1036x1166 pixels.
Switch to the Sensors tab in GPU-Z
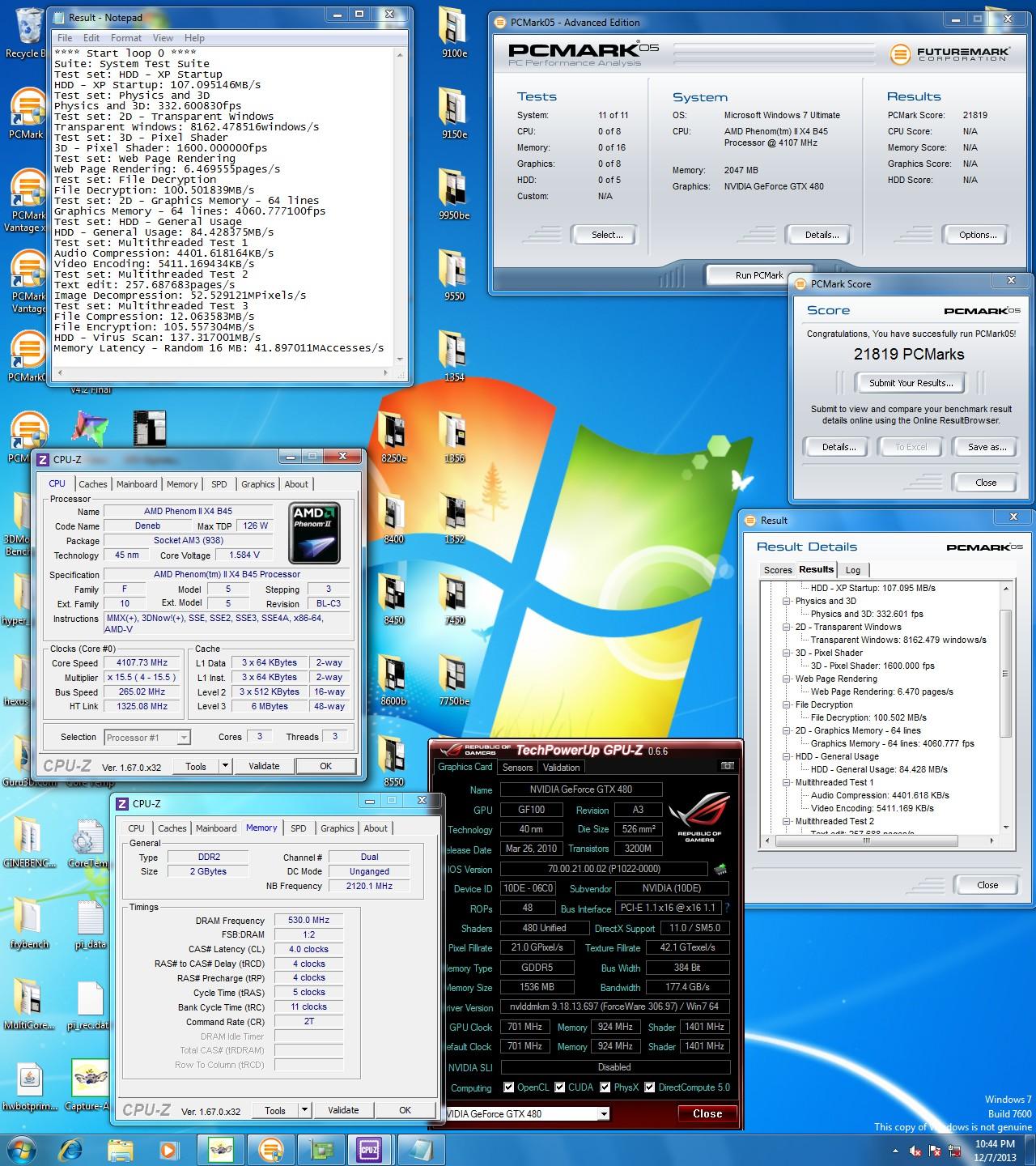(517, 768)
